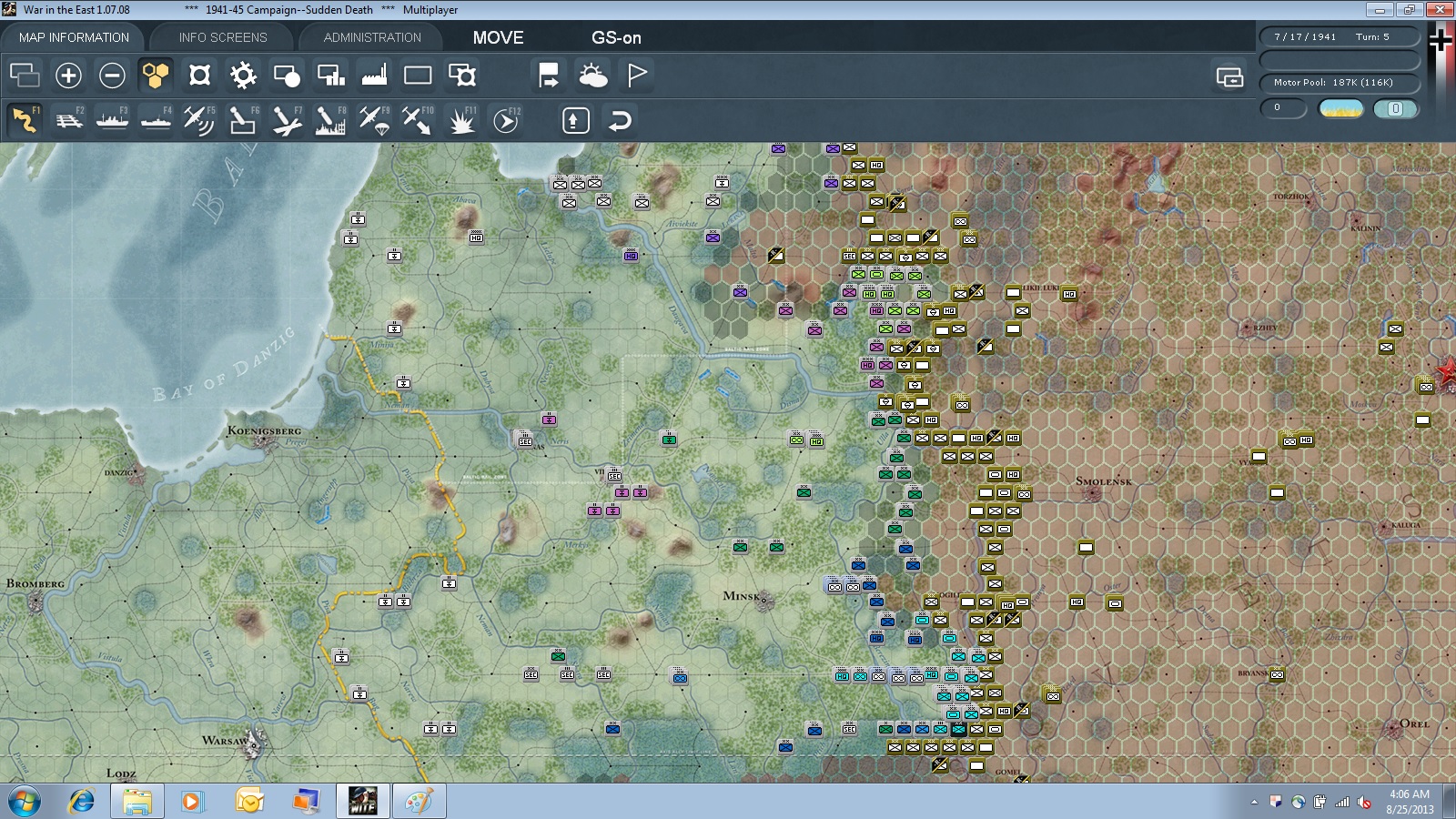Screen dimensions: 1456x819
Task: Toggle the factory locations display
Action: click(x=374, y=76)
